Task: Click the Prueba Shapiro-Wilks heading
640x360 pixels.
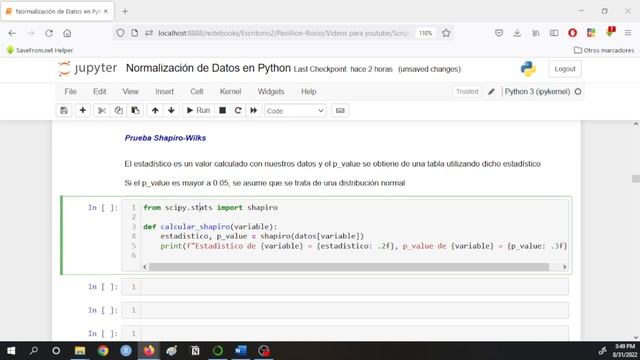Action: 165,138
